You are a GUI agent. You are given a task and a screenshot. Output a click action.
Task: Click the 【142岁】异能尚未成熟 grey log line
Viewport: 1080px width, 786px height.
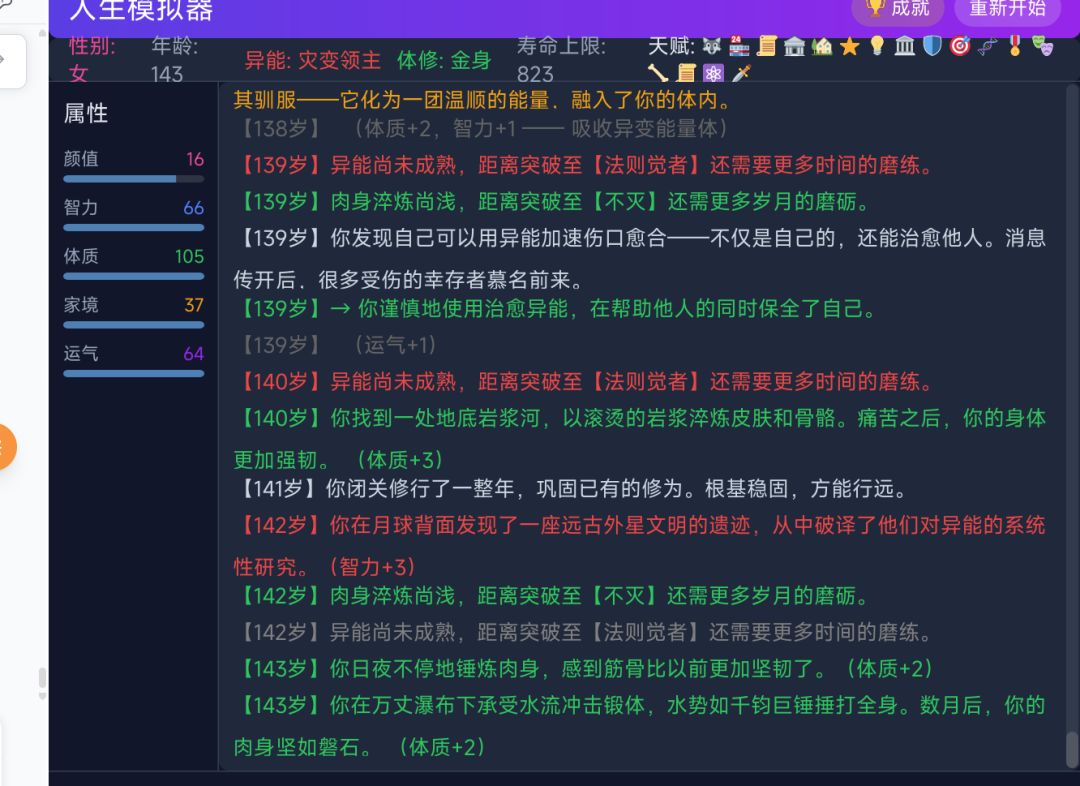click(x=584, y=632)
